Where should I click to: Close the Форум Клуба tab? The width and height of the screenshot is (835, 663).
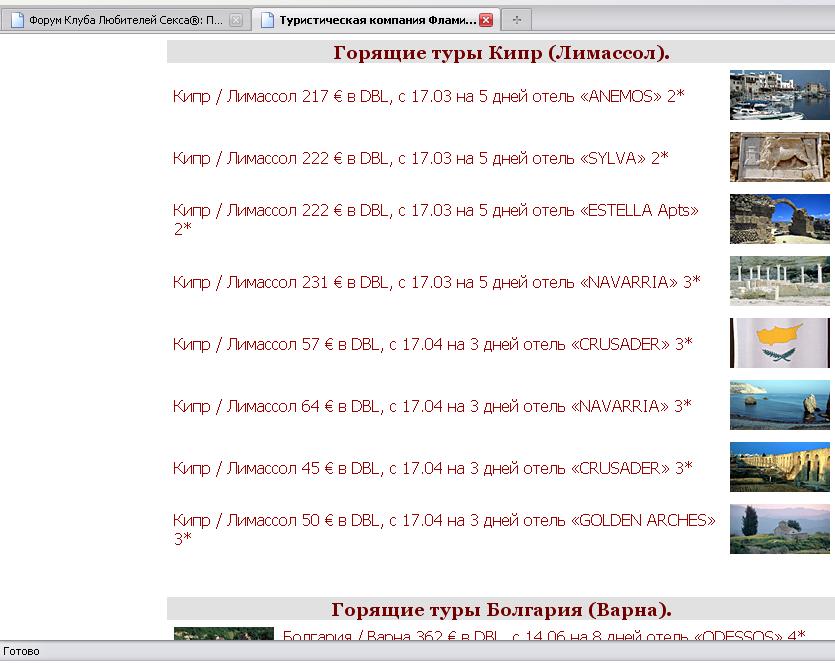pyautogui.click(x=236, y=20)
